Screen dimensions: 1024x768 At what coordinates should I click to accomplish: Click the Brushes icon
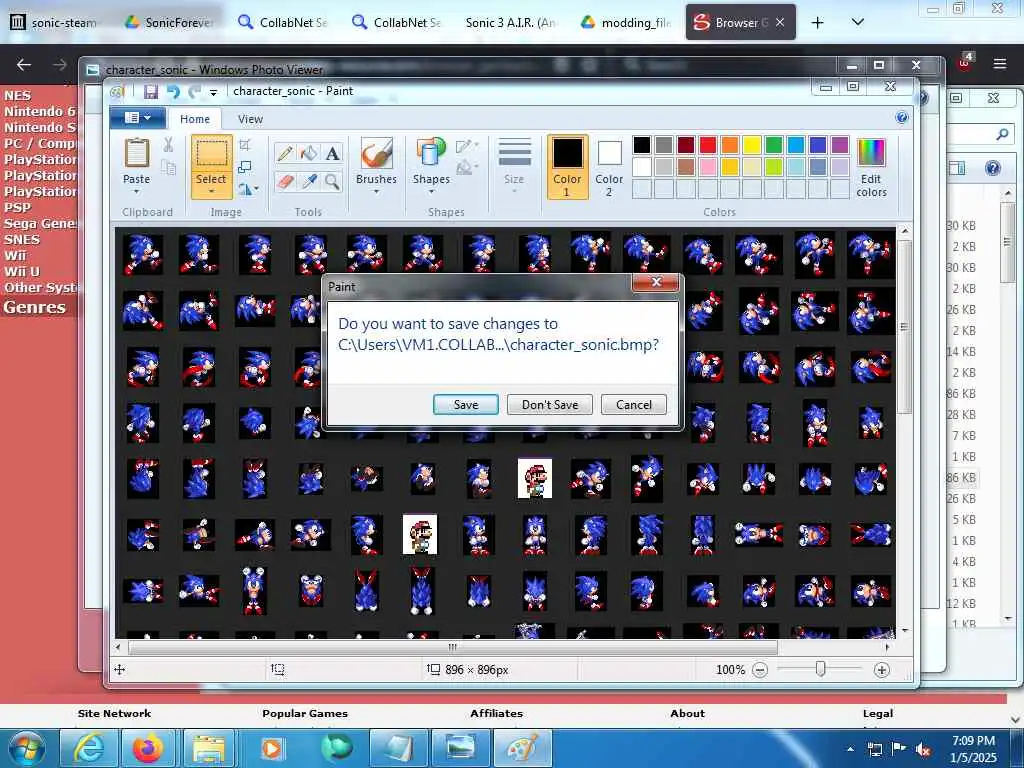377,153
